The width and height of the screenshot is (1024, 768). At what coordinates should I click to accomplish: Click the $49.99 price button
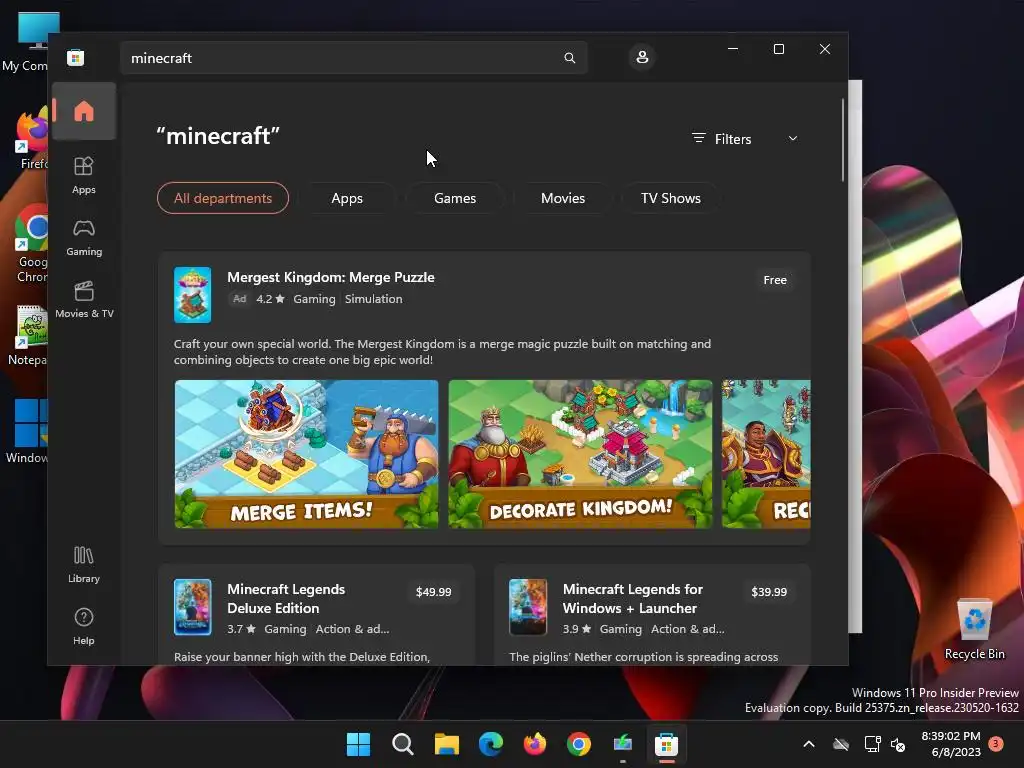tap(434, 592)
